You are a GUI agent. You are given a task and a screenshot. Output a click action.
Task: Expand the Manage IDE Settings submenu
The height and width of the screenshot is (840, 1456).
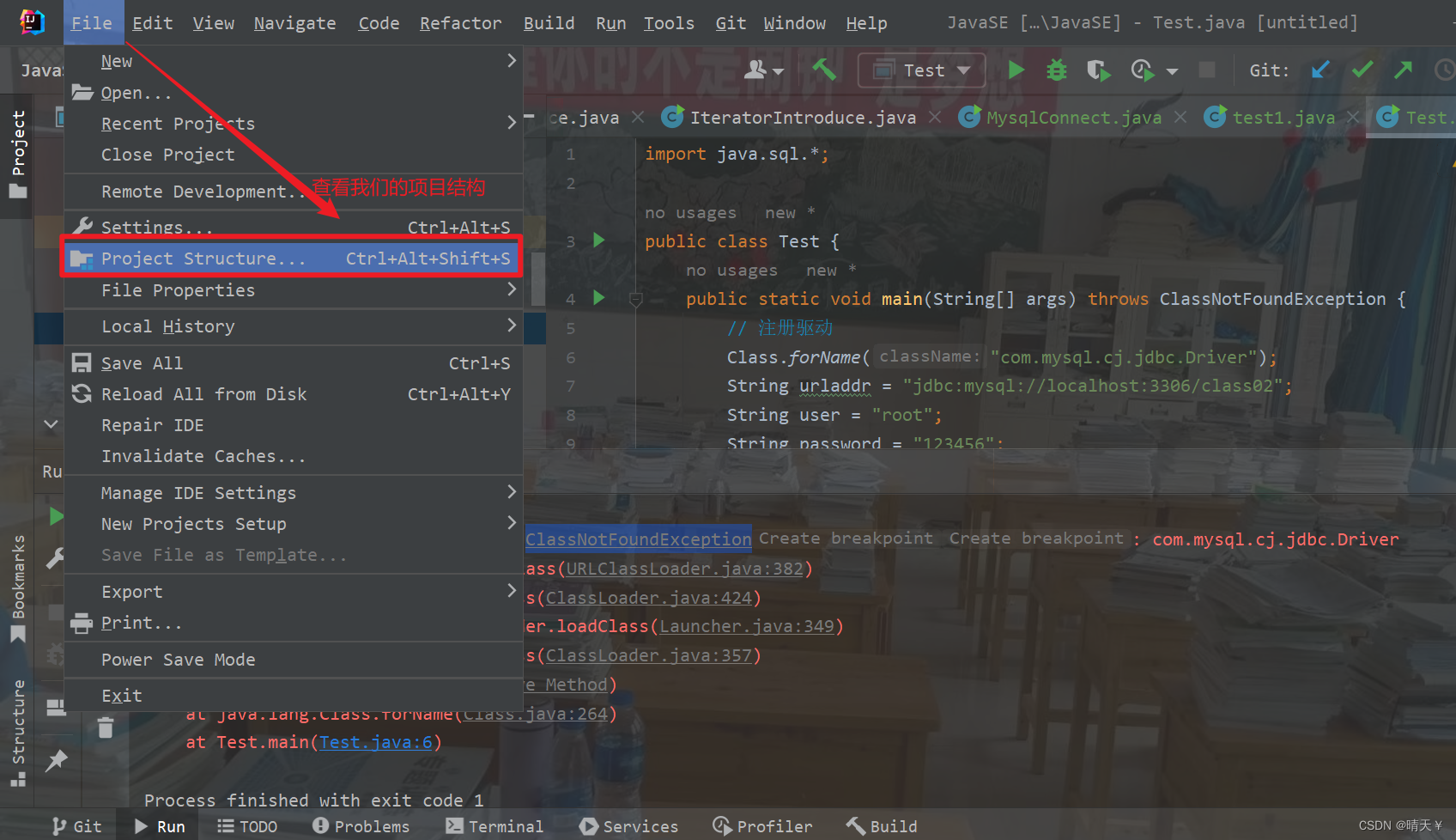[x=294, y=493]
